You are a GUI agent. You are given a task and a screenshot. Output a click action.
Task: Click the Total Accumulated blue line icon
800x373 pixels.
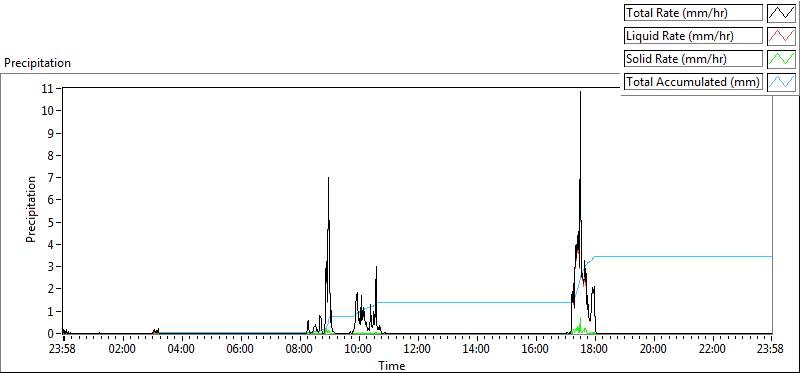point(781,82)
